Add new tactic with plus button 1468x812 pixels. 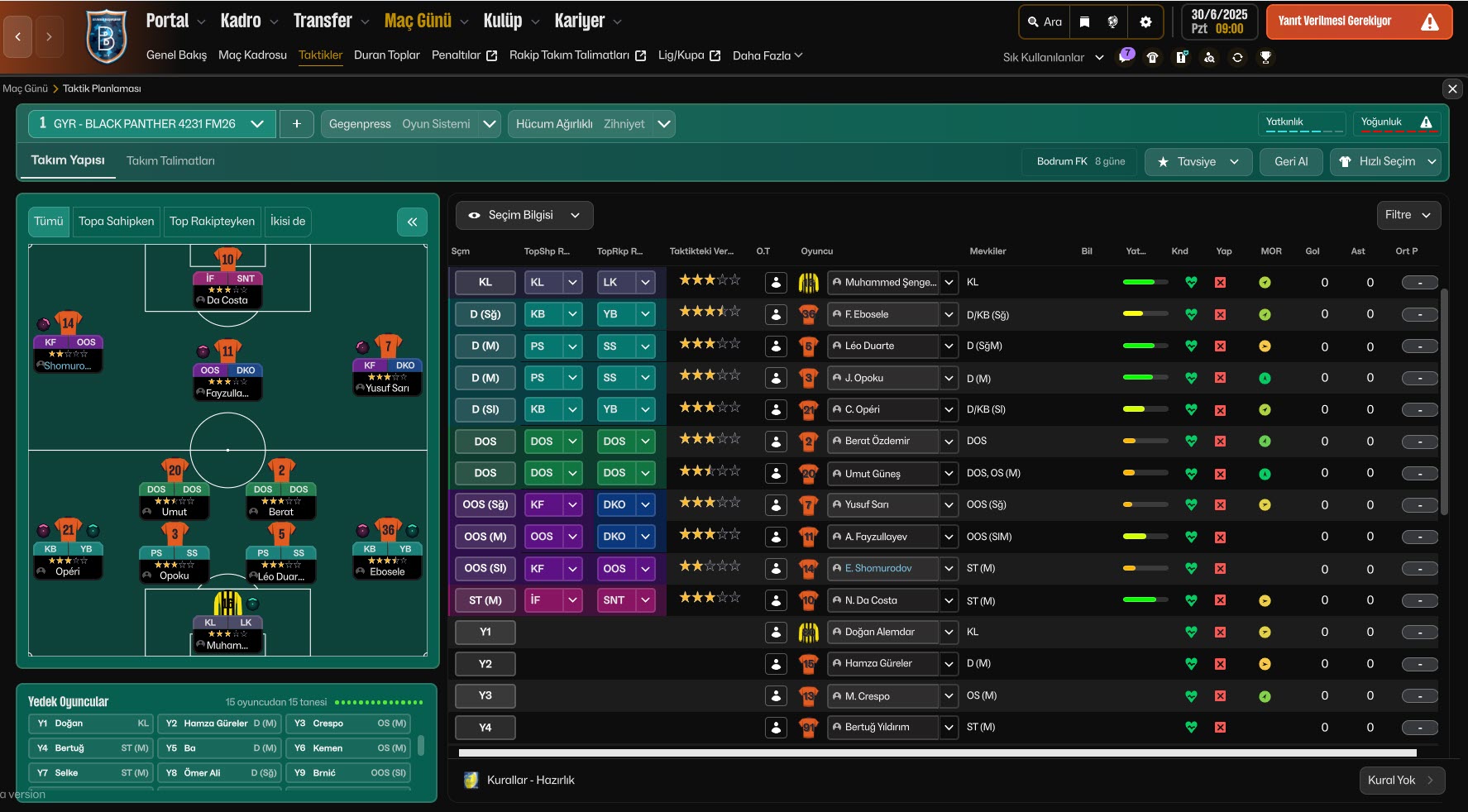point(296,124)
